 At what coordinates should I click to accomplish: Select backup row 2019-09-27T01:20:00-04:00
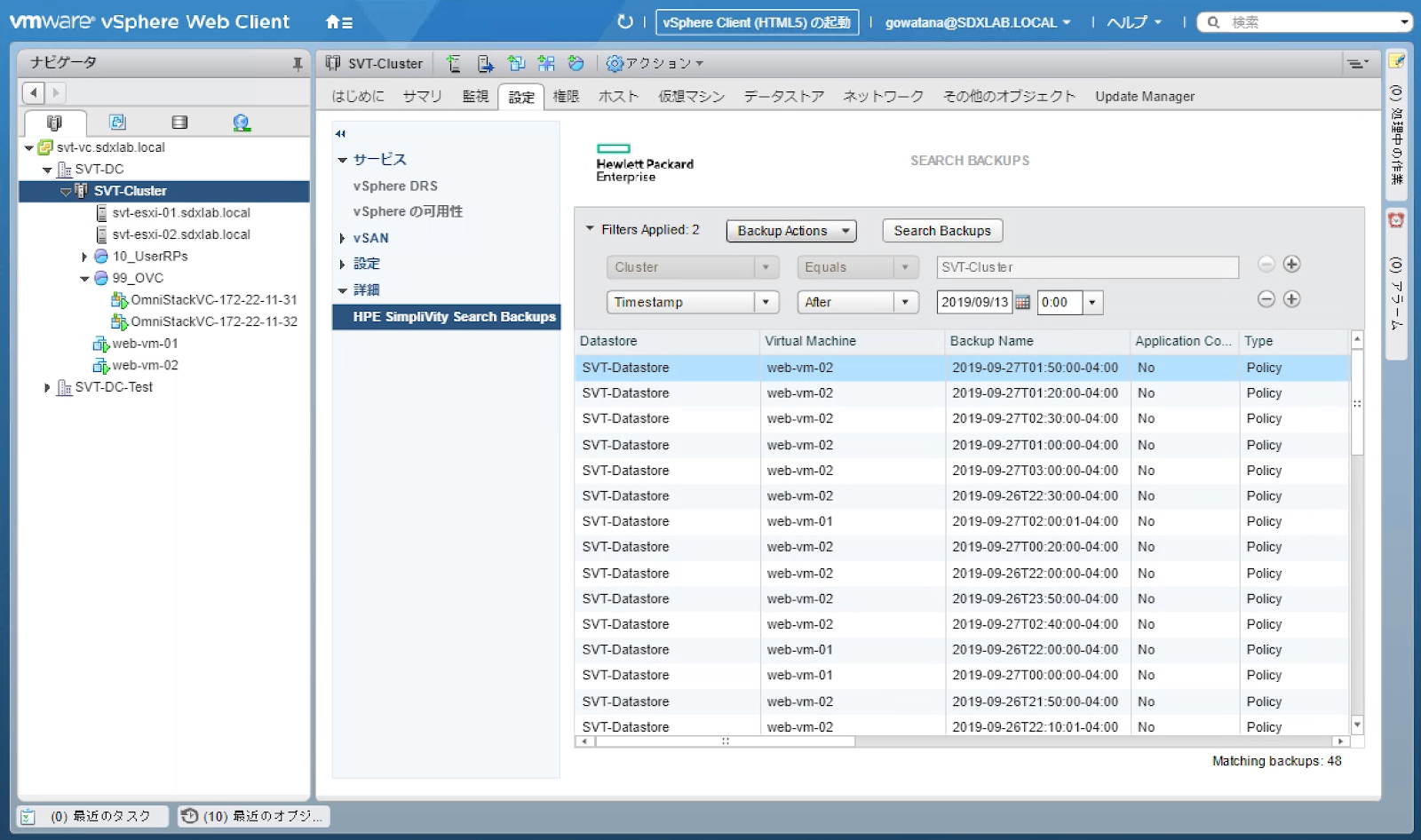pos(962,393)
